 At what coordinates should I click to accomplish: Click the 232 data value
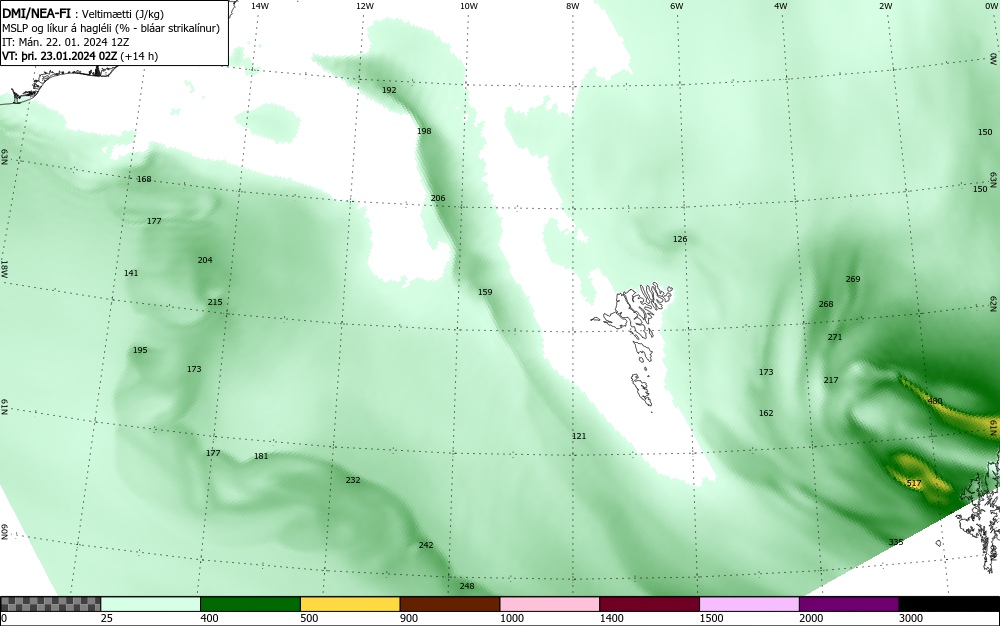click(x=353, y=480)
